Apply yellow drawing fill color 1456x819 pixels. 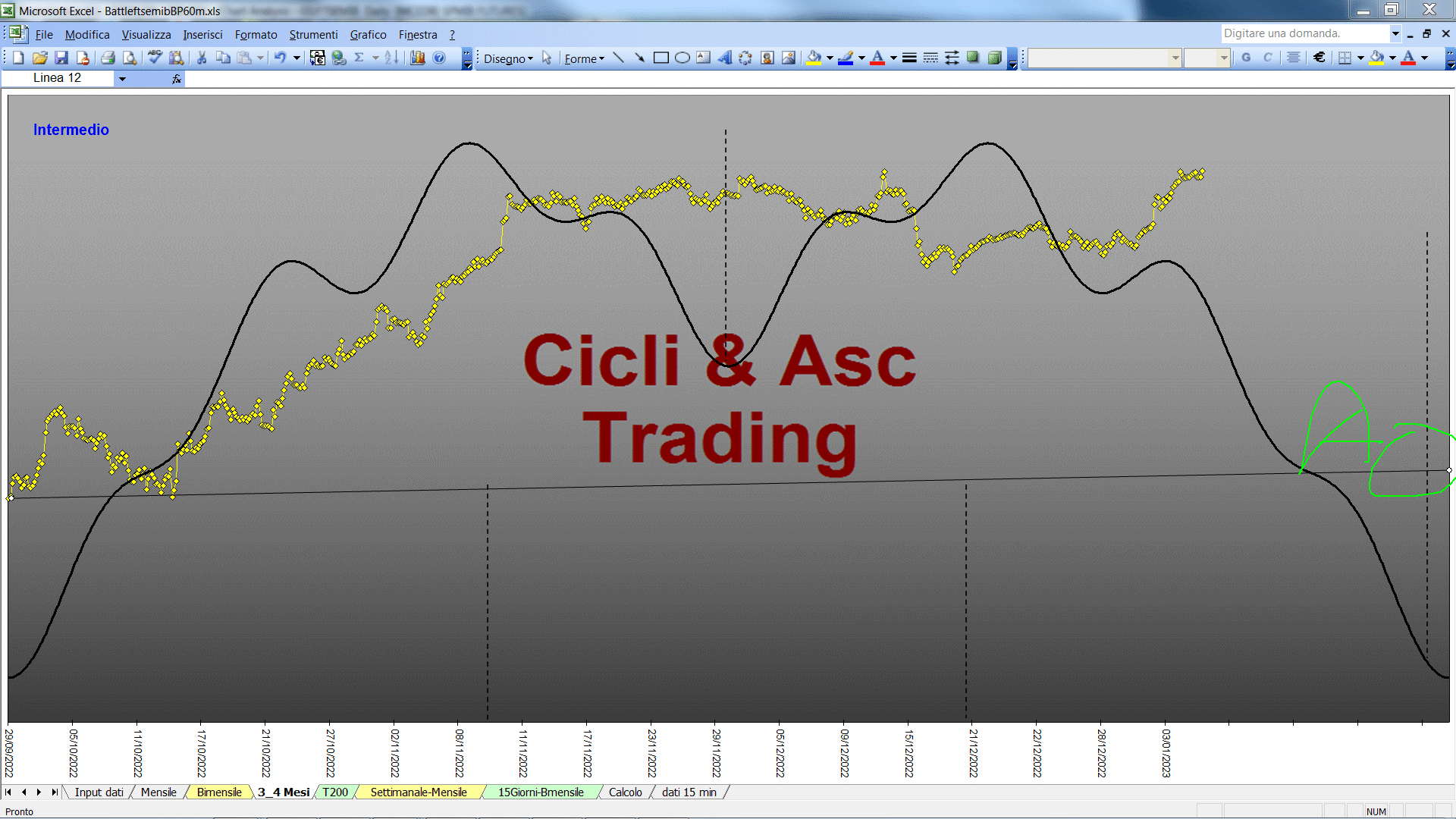(814, 58)
